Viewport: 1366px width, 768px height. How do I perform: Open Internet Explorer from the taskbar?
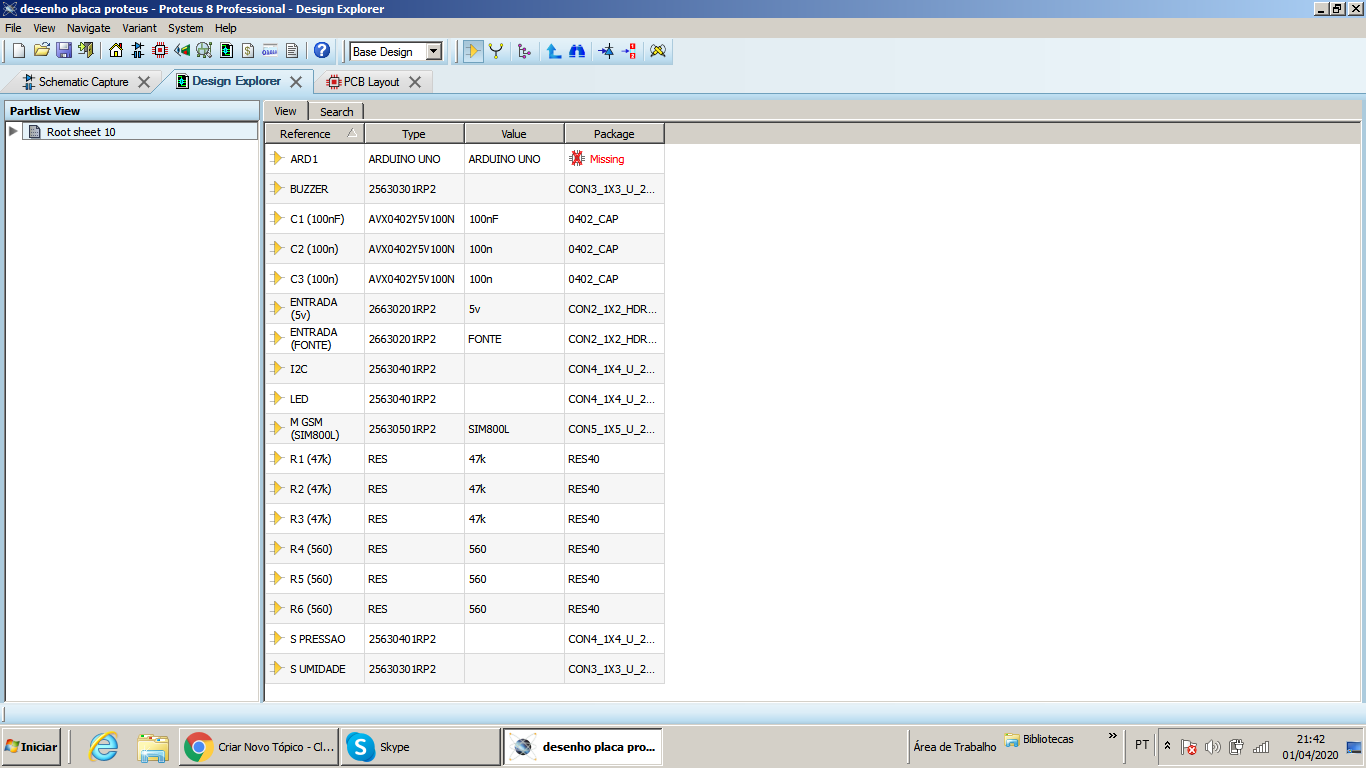[x=103, y=747]
